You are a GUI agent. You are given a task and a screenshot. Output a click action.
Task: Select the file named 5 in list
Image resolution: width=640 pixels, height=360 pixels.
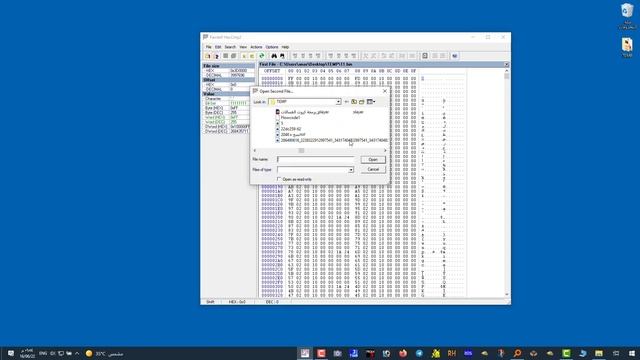point(279,123)
